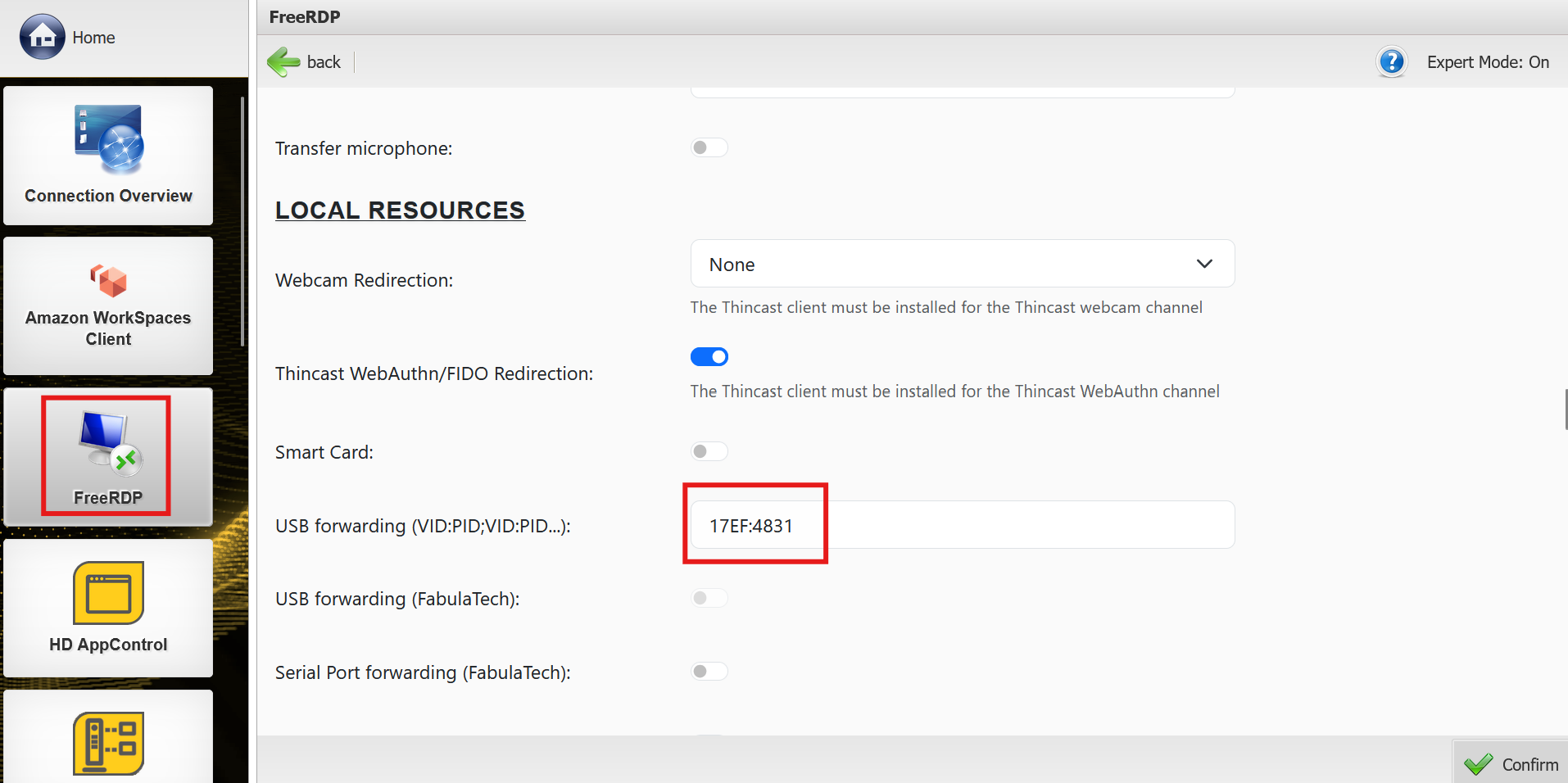This screenshot has width=1568, height=783.
Task: Click the green Confirm checkmark icon
Action: (1479, 764)
